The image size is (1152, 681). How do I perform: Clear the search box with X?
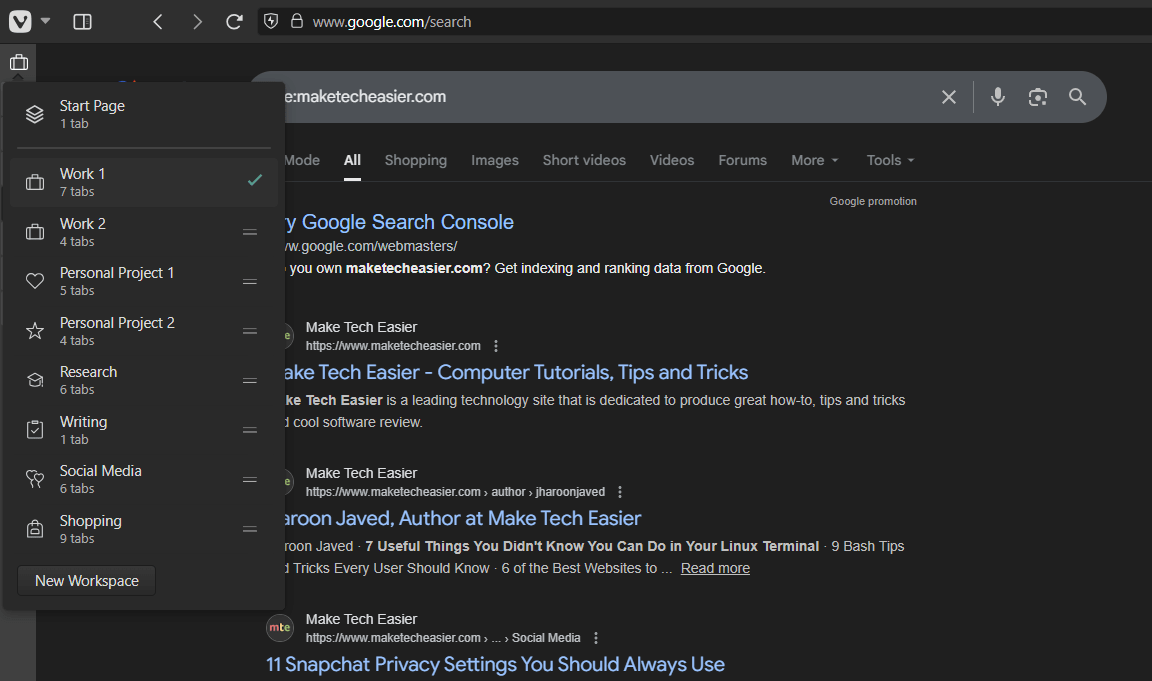949,97
